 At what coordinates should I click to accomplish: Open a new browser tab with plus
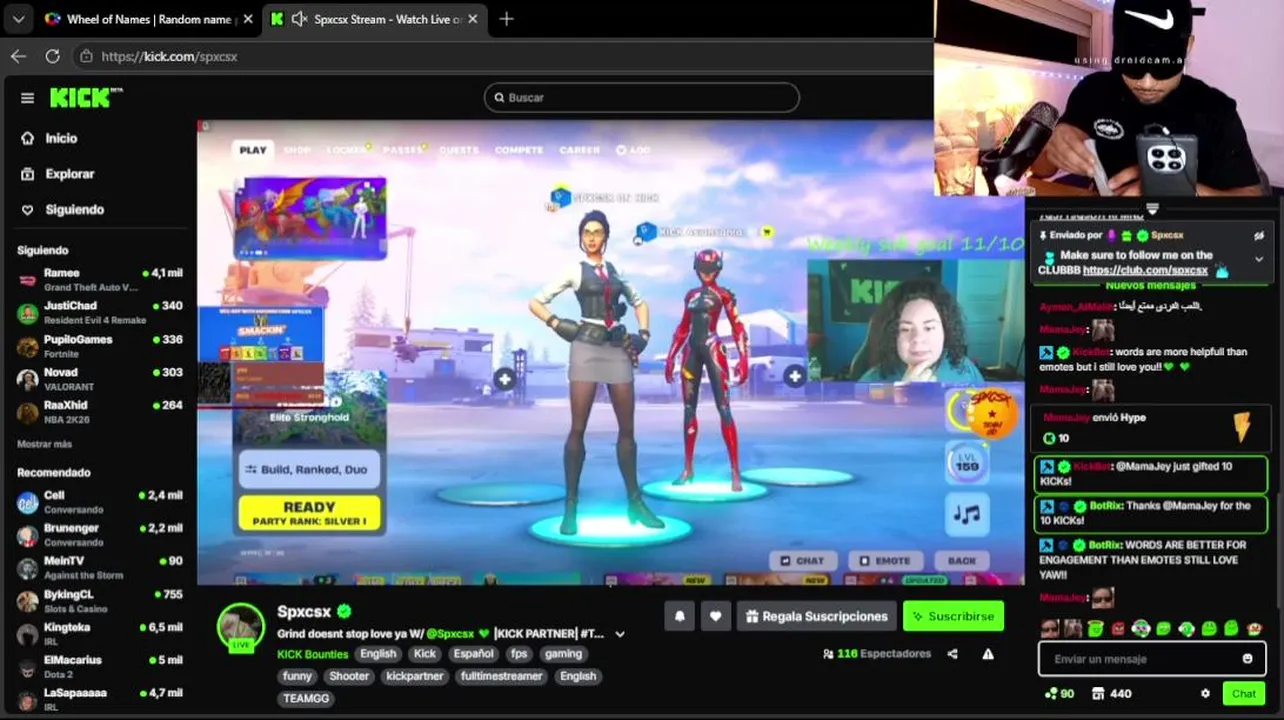pyautogui.click(x=506, y=19)
